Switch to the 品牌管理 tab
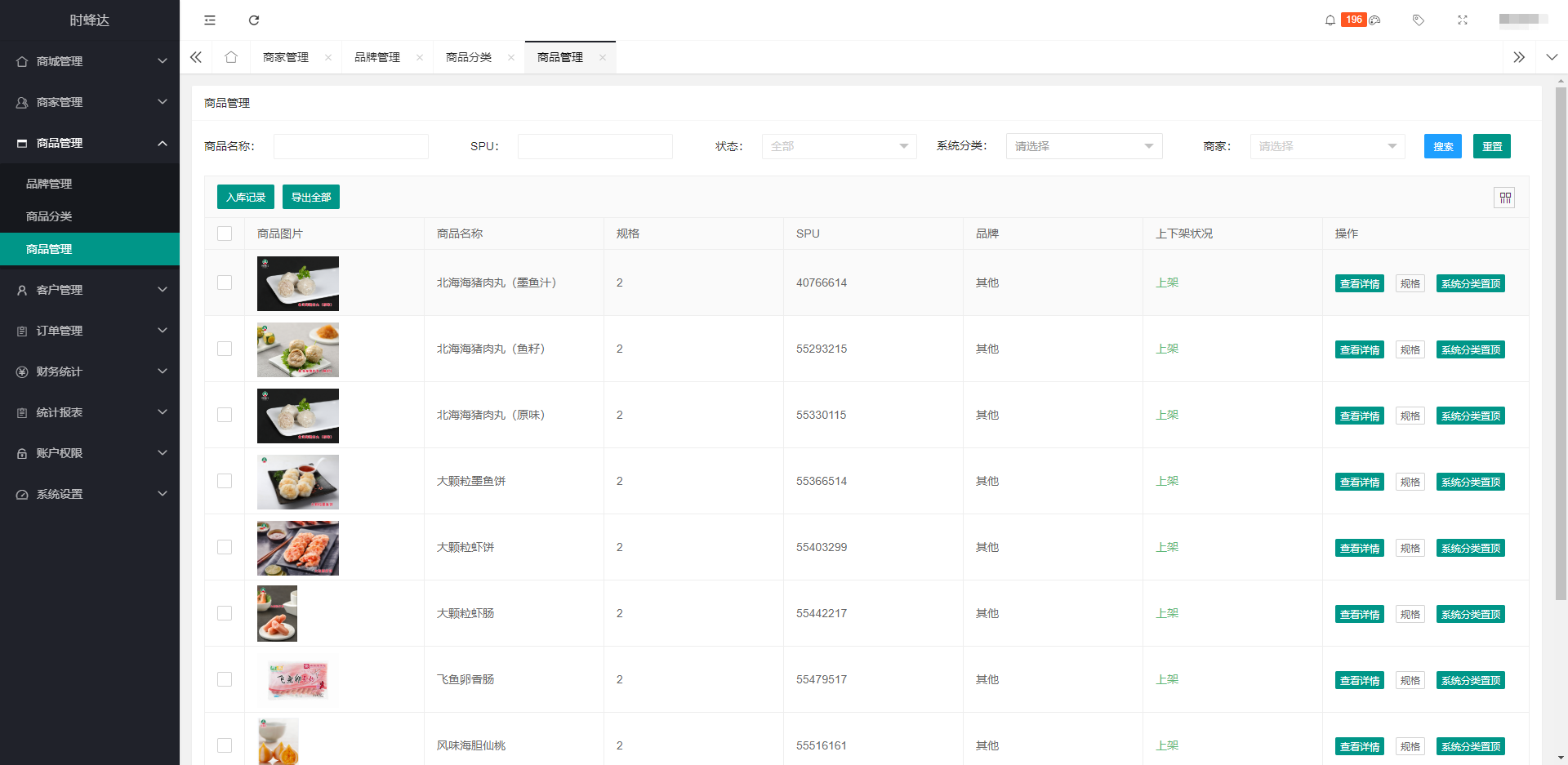This screenshot has height=765, width=1568. [377, 57]
